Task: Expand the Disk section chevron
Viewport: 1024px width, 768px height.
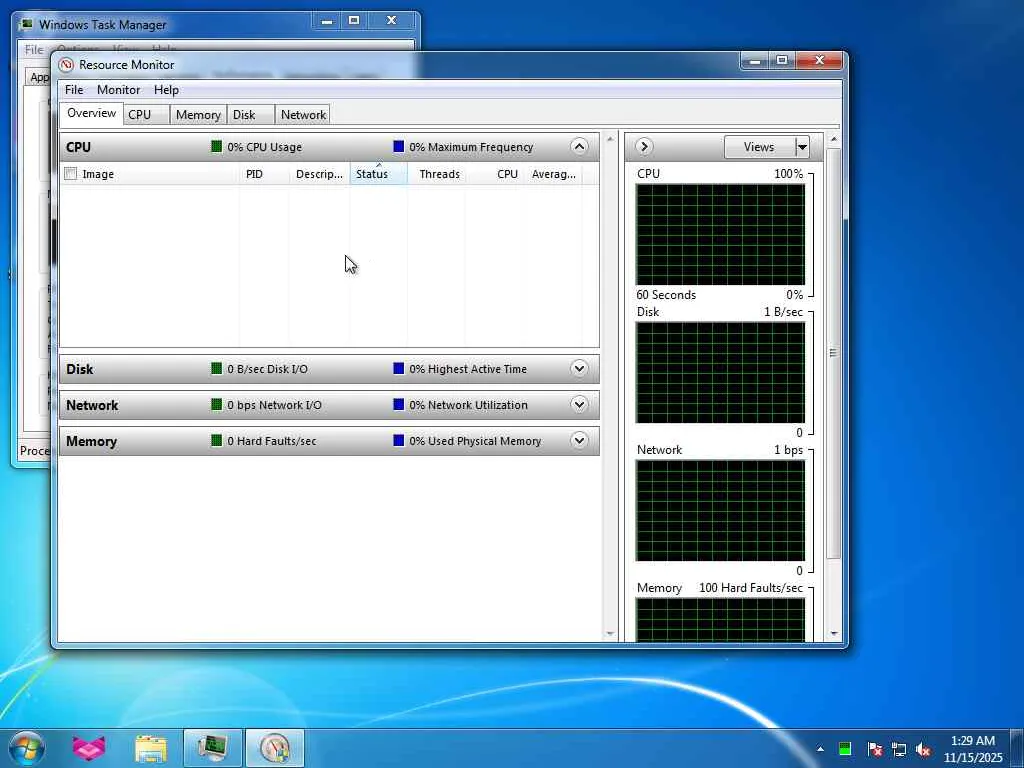Action: pos(579,368)
